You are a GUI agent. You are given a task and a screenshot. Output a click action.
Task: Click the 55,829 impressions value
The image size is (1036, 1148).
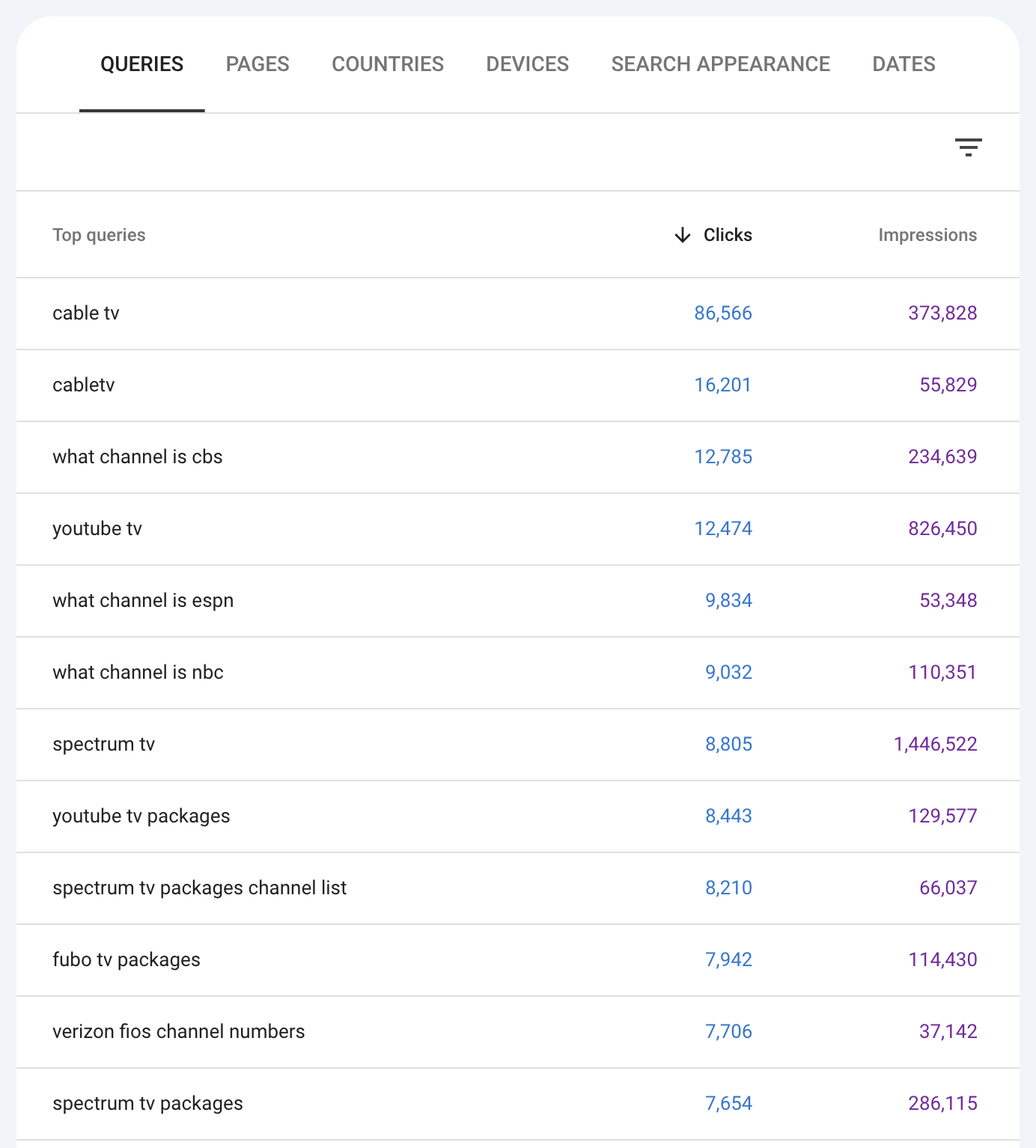point(948,385)
